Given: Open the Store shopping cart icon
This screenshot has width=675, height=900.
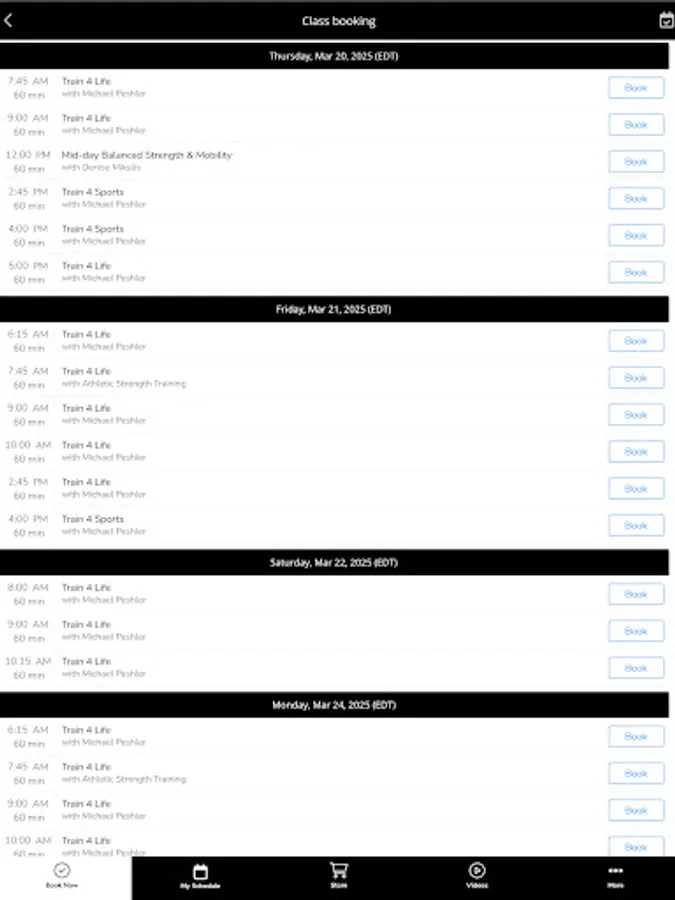Looking at the screenshot, I should click(338, 871).
